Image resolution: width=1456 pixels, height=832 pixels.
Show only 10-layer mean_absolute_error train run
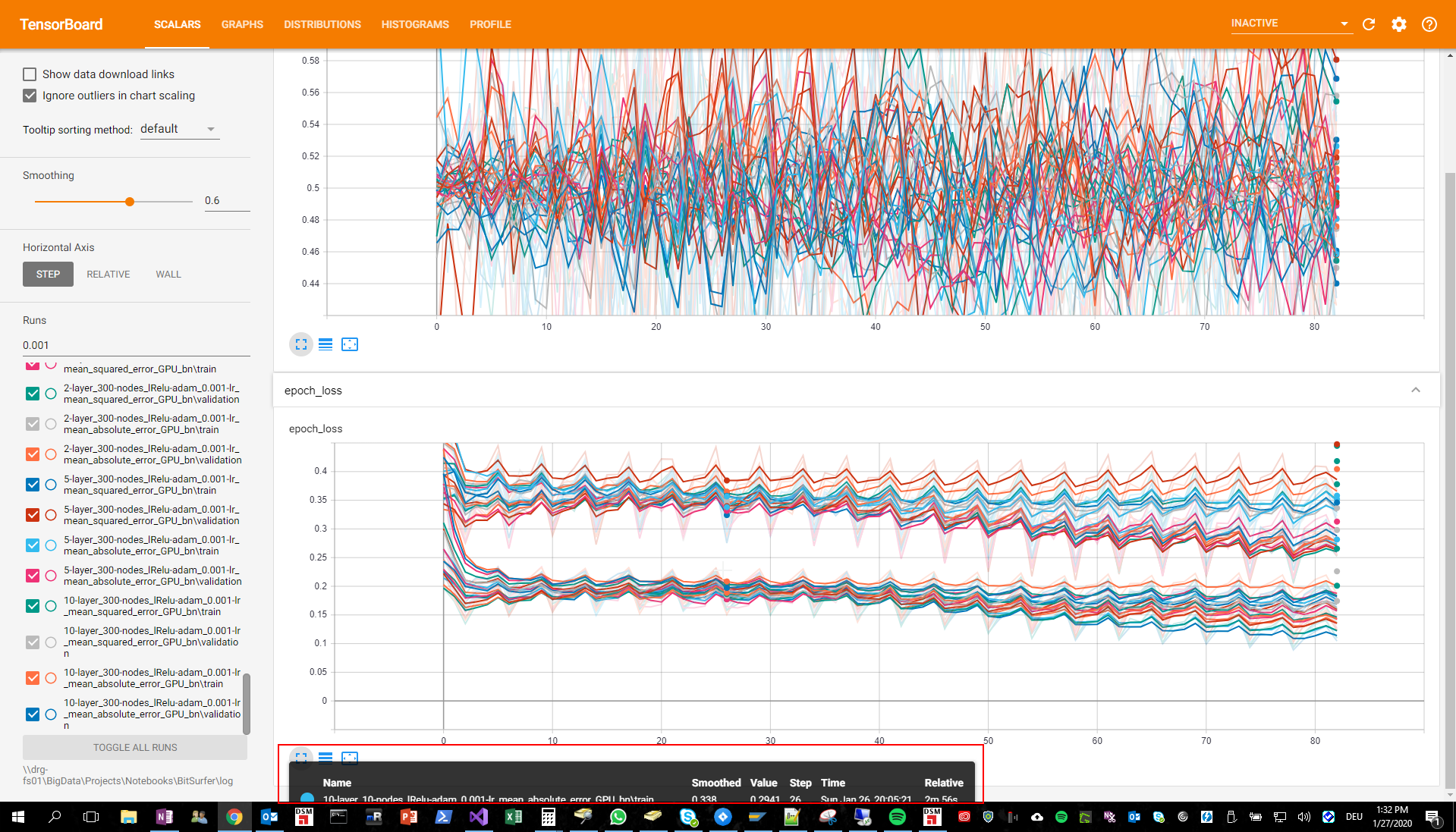51,678
